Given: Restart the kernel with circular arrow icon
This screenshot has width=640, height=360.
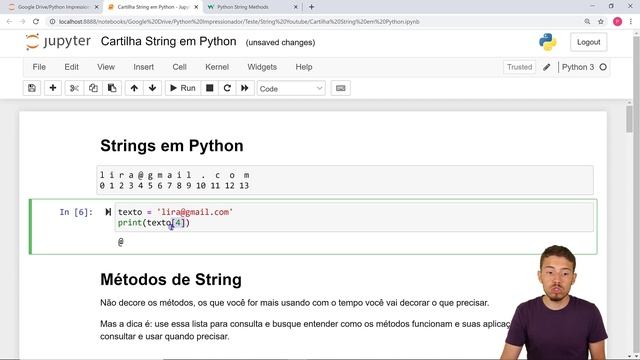Looking at the screenshot, I should [227, 88].
